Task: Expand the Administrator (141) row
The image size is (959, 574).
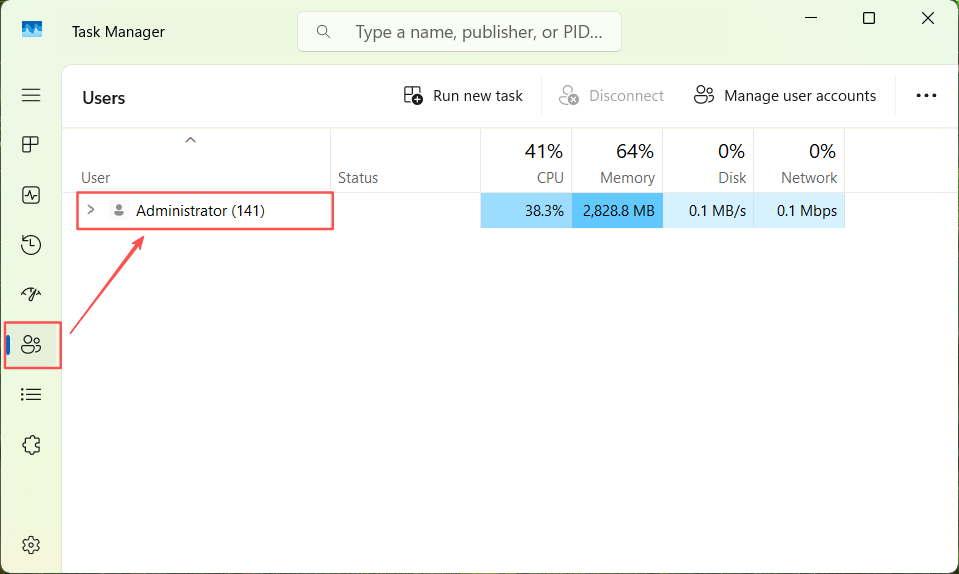Action: [91, 210]
